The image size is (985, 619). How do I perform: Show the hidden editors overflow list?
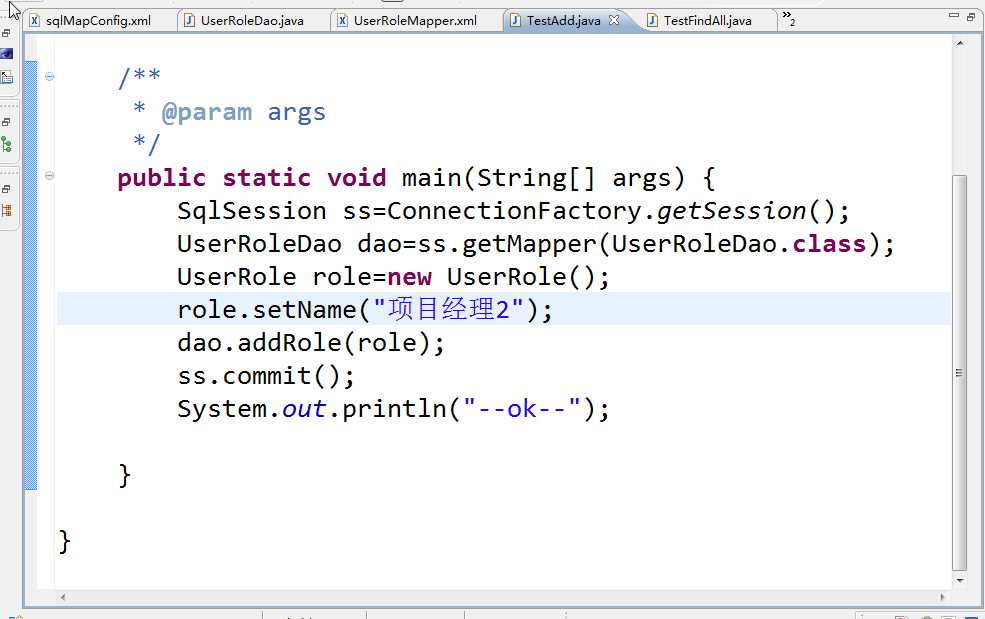[788, 19]
